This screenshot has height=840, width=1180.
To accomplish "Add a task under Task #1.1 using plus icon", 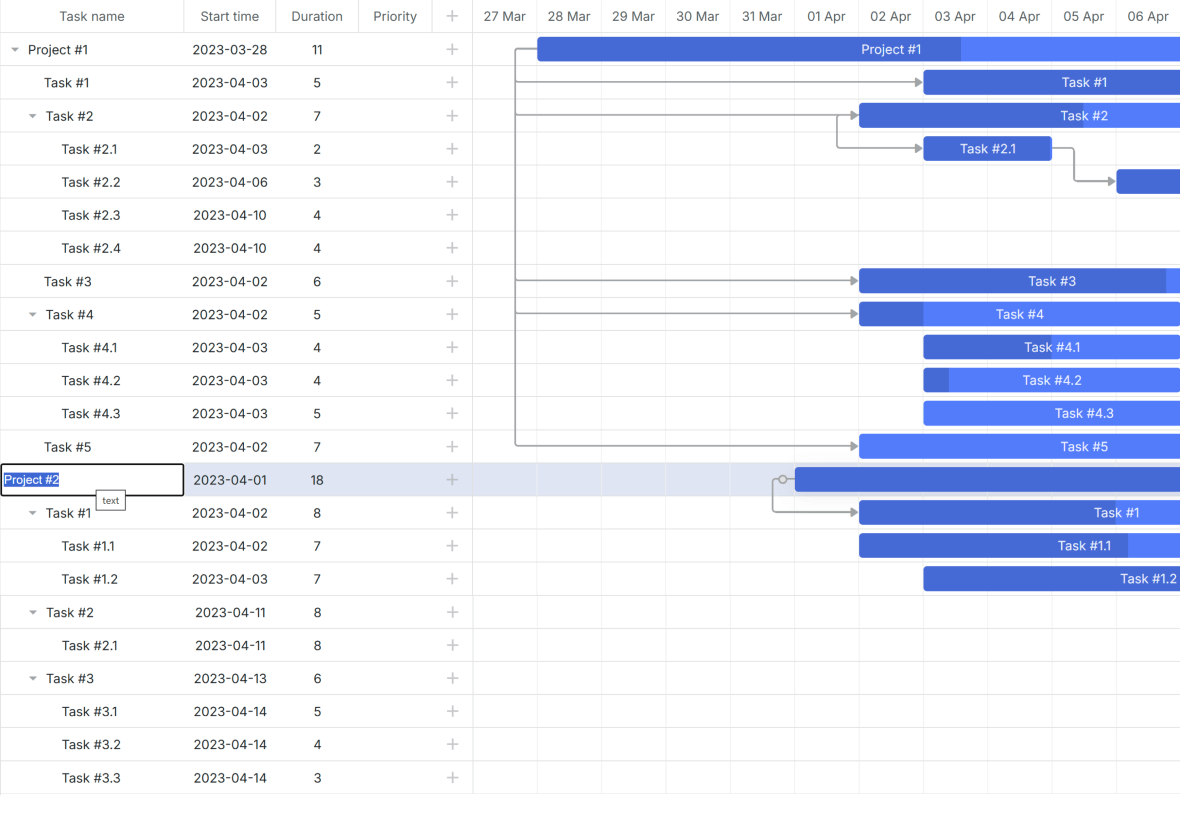I will pyautogui.click(x=452, y=545).
